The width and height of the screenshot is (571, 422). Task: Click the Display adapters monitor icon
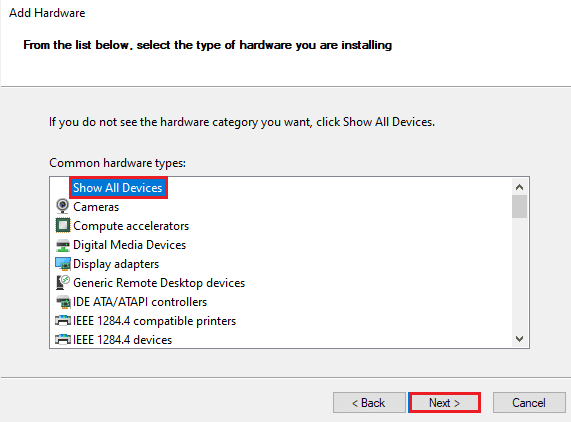click(63, 264)
